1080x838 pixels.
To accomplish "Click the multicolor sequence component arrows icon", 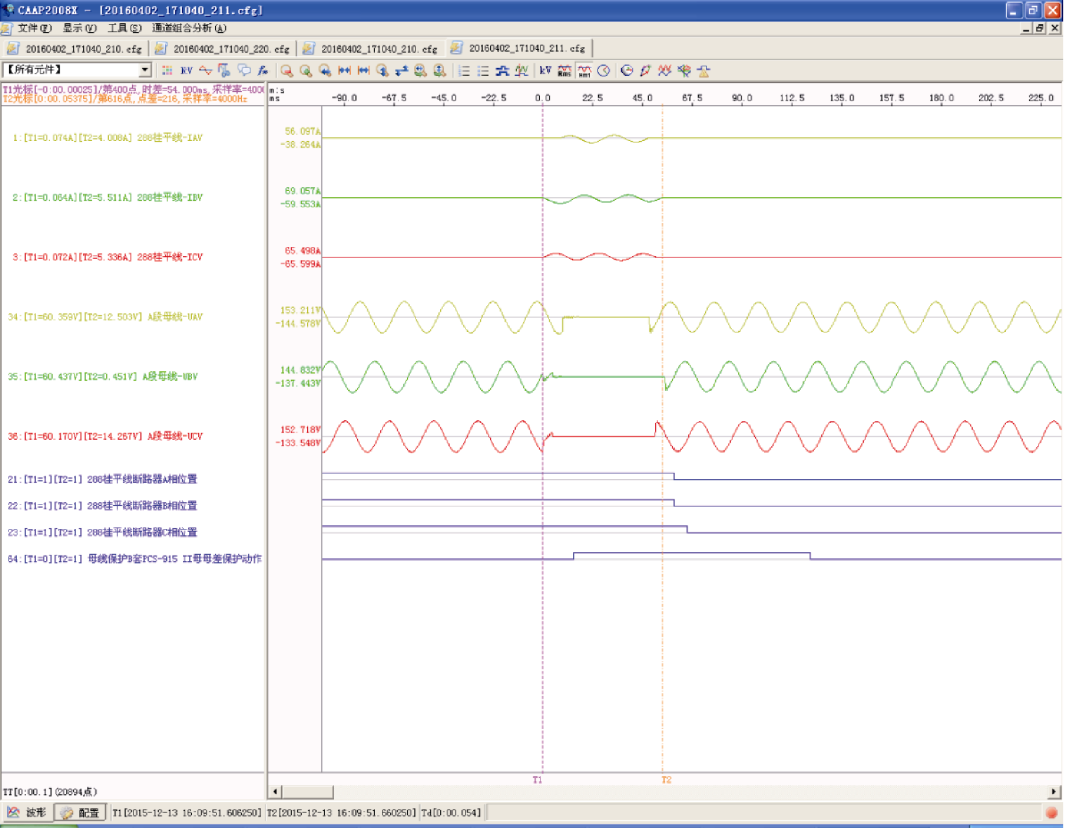I will click(685, 71).
